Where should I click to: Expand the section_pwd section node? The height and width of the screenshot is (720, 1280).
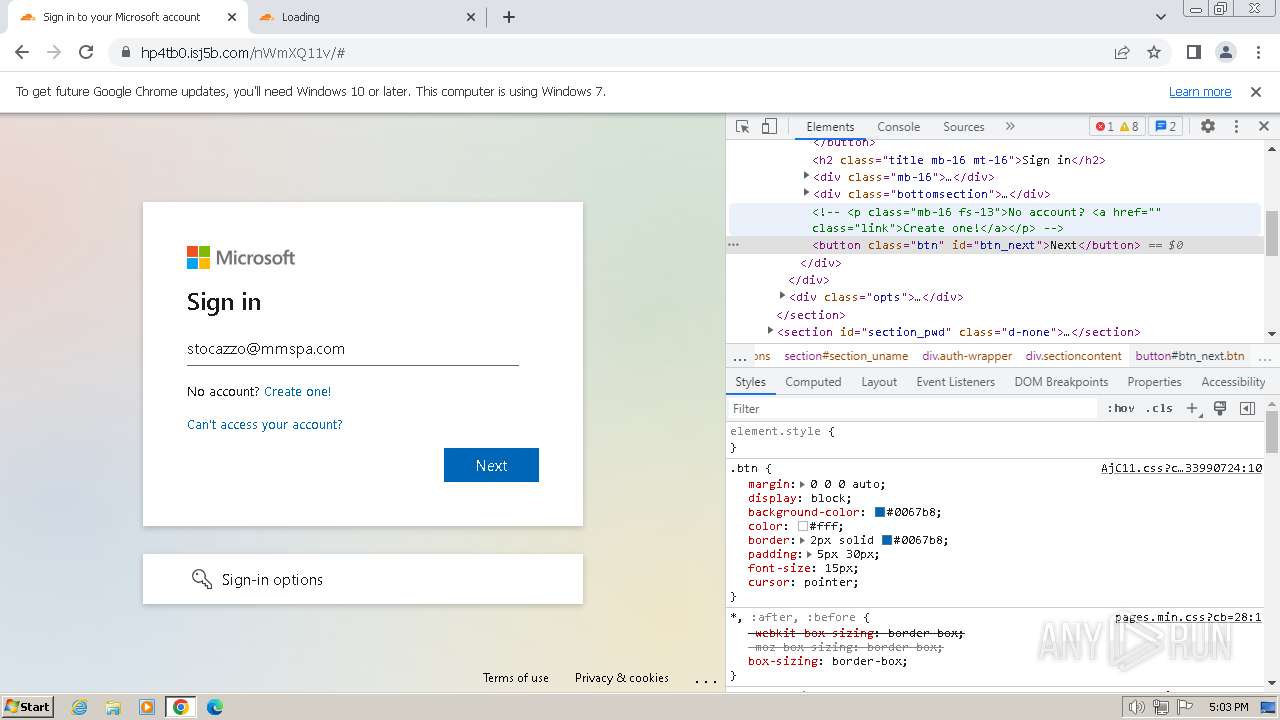pyautogui.click(x=770, y=330)
